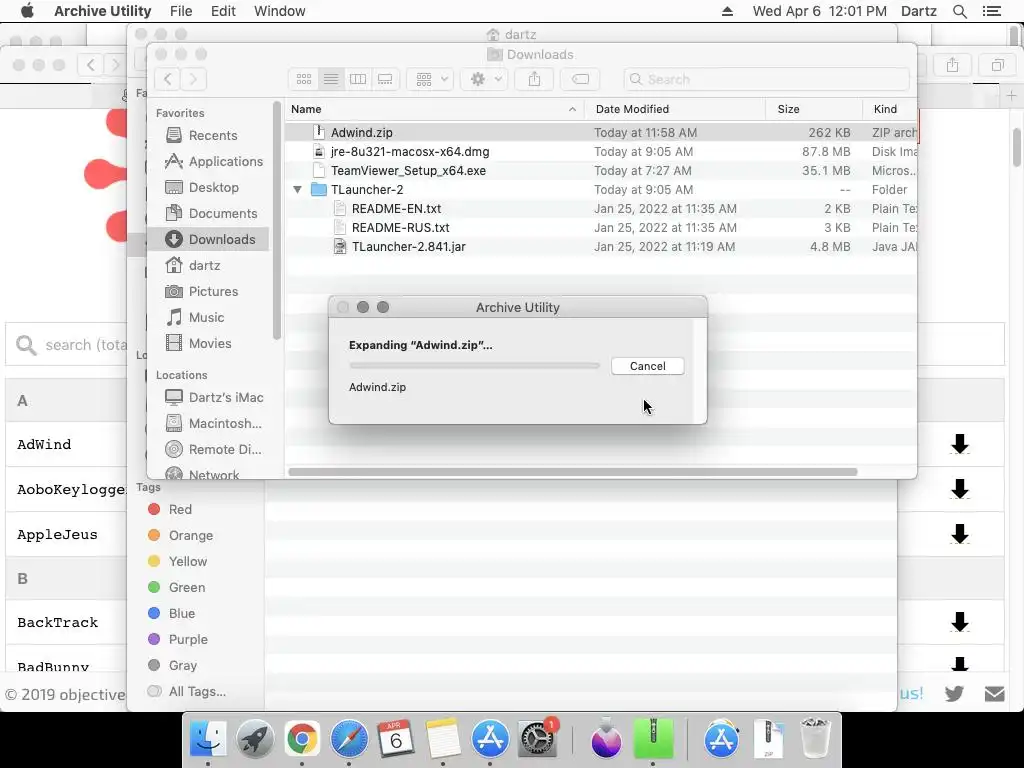Open Google Chrome from the Dock
This screenshot has height=768, width=1024.
[302, 739]
